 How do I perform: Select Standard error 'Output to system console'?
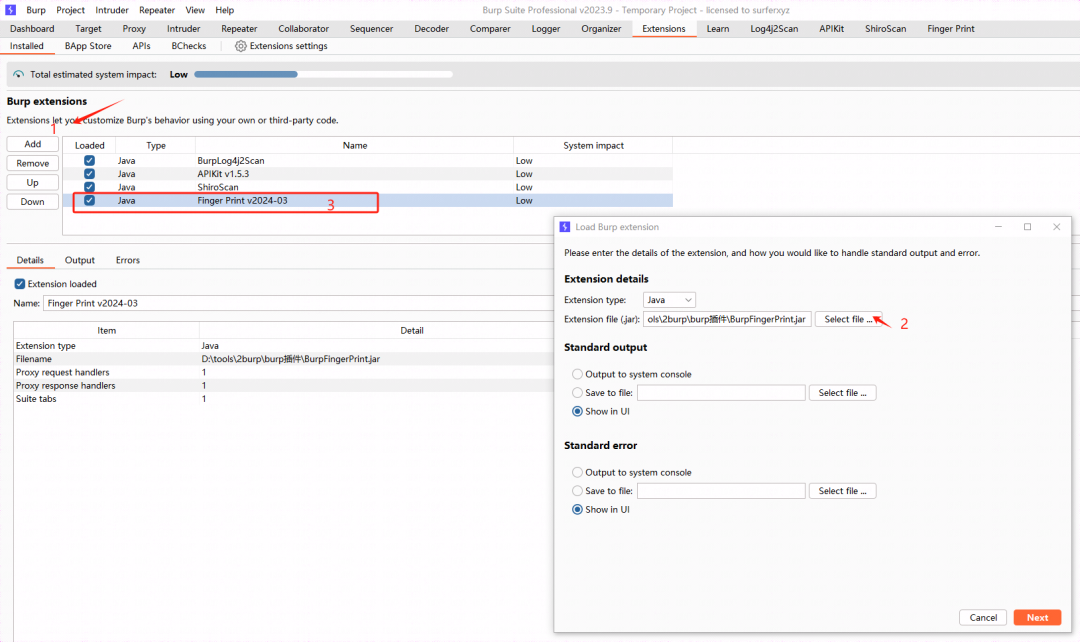(577, 473)
